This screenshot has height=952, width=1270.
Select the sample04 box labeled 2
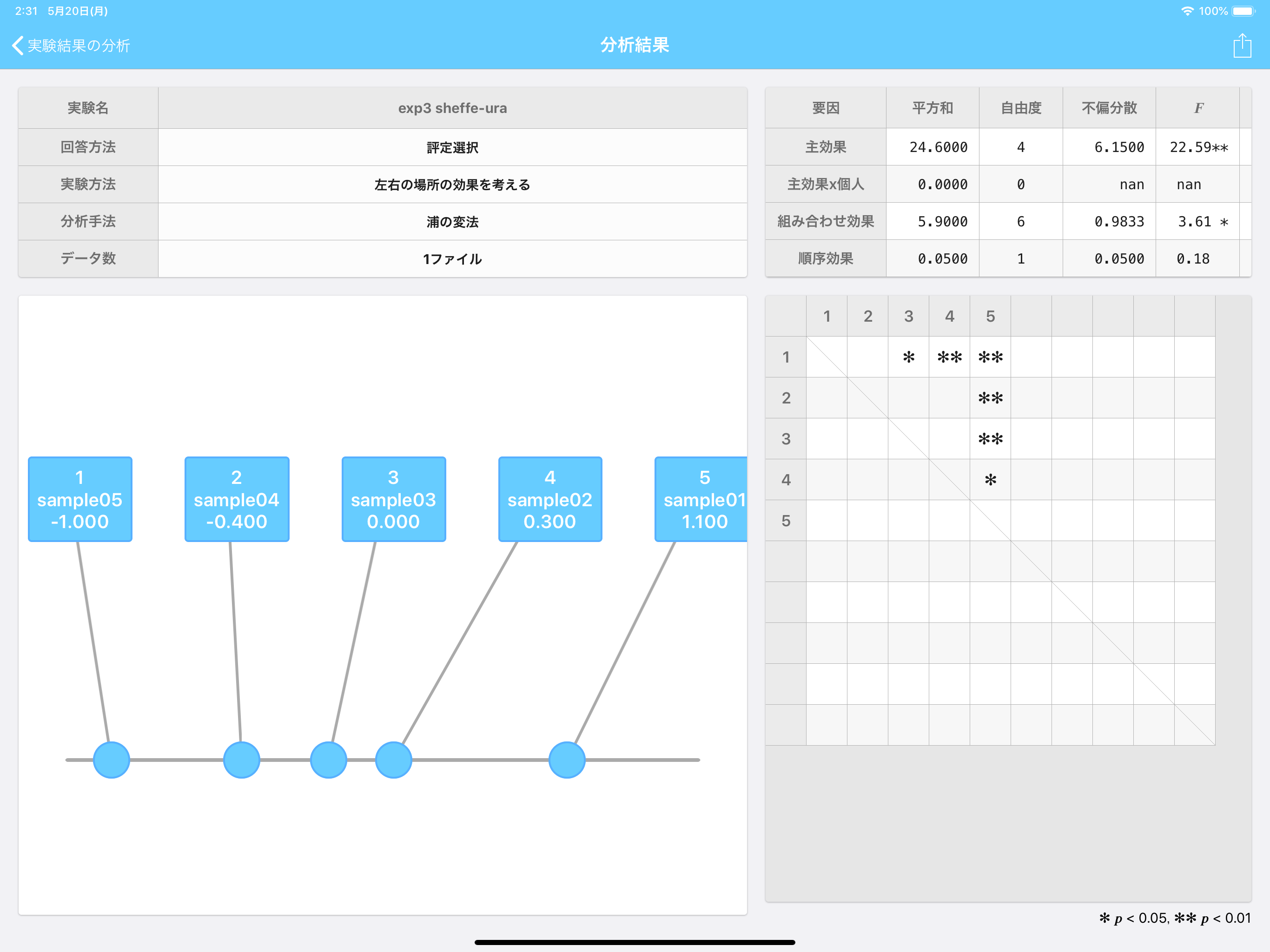237,499
